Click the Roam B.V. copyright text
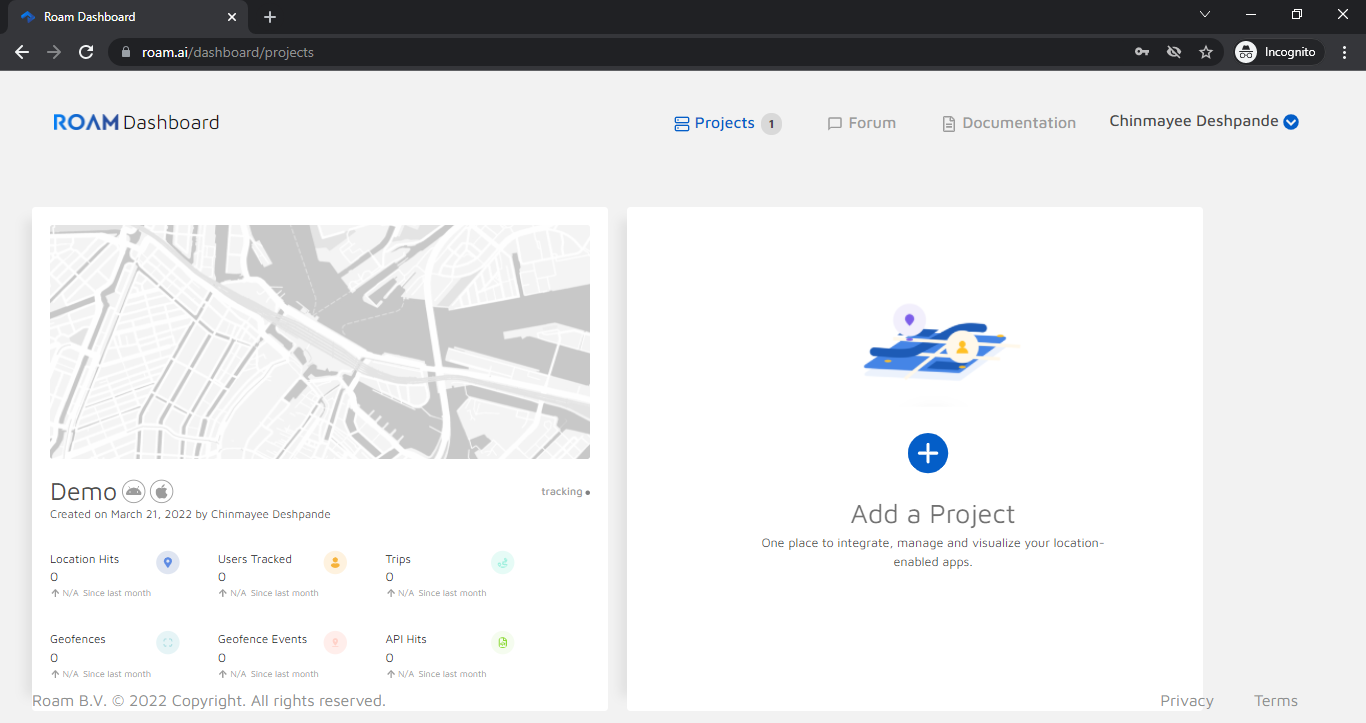 coord(209,701)
